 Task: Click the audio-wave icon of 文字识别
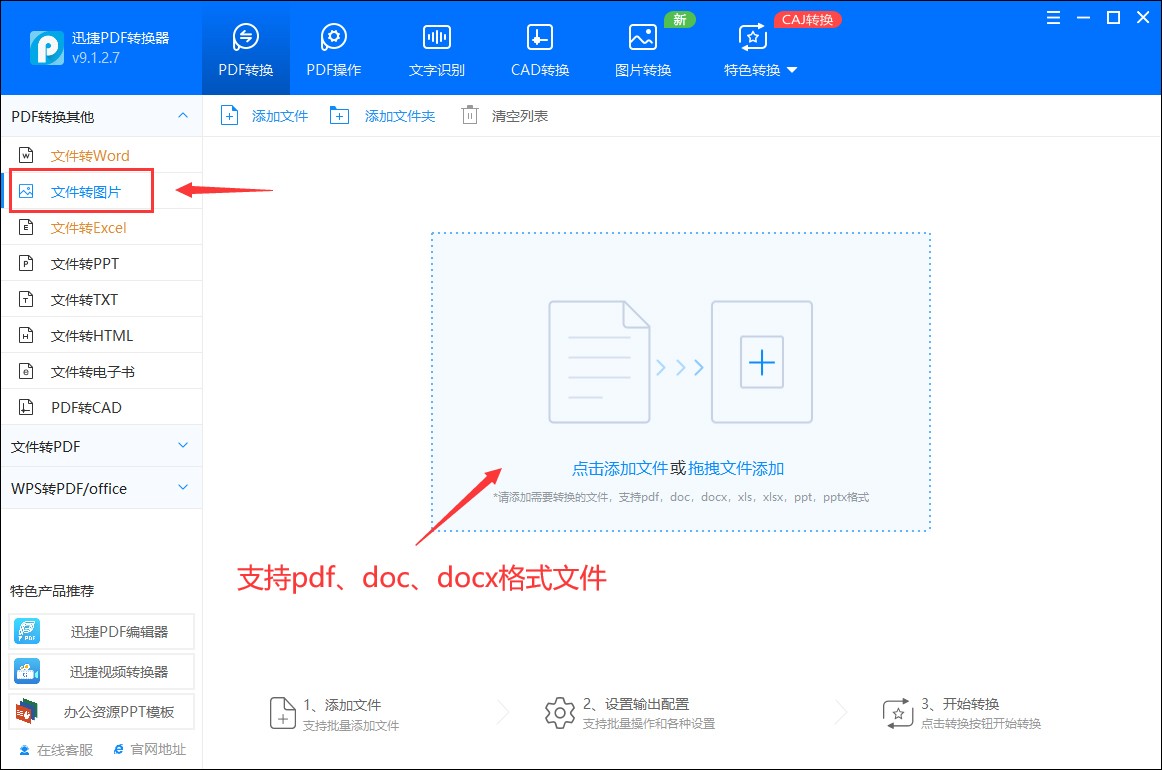pyautogui.click(x=436, y=37)
